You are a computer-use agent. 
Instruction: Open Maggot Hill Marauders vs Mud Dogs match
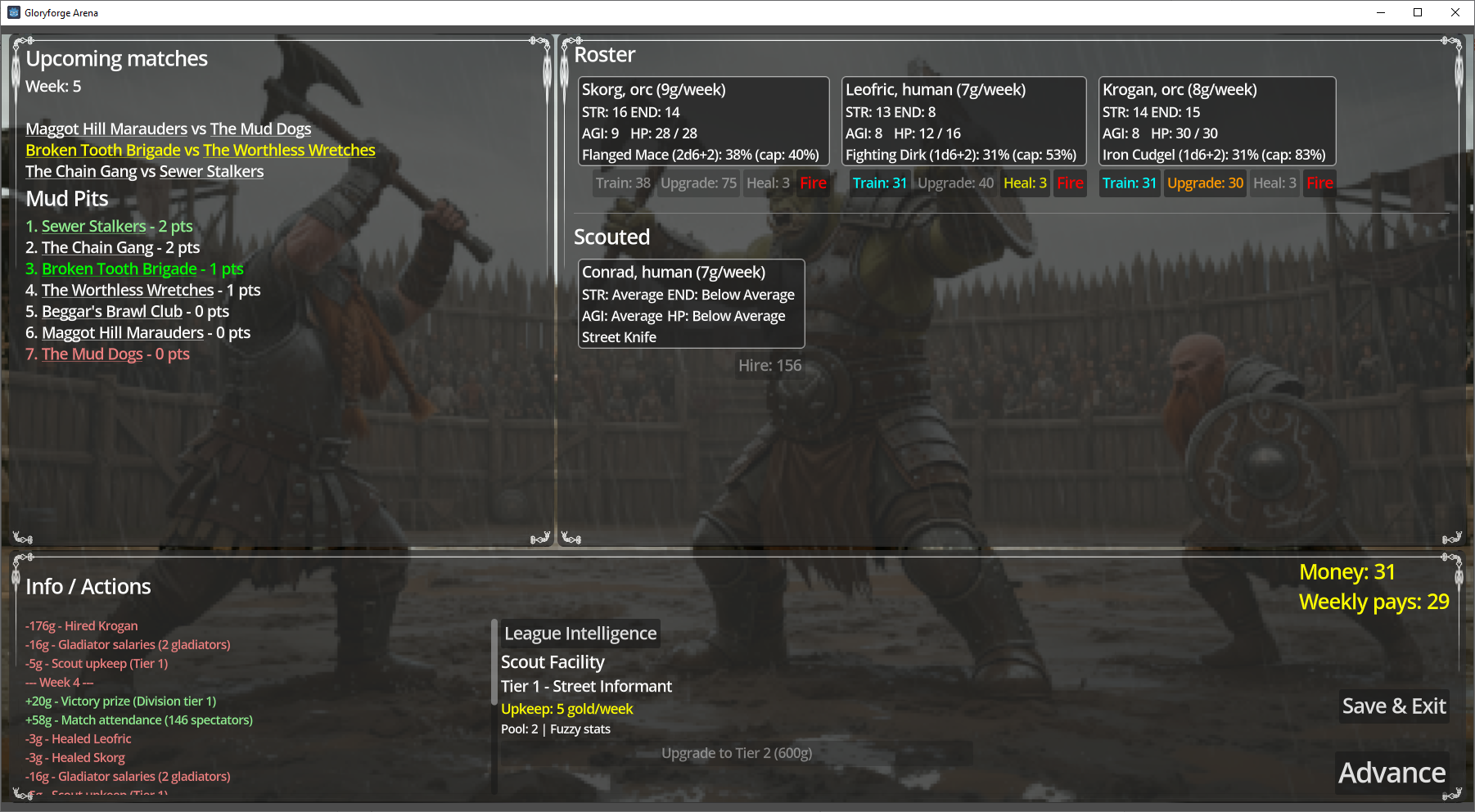[168, 129]
